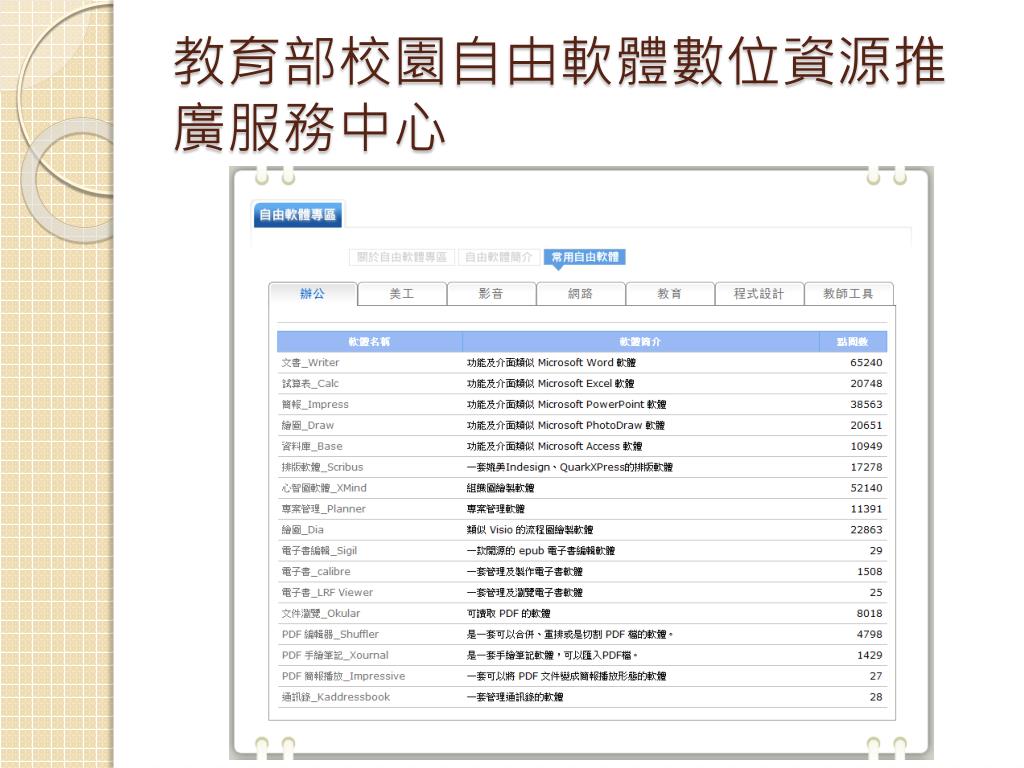Image resolution: width=1024 pixels, height=768 pixels.
Task: Open the 文書_Writer software link
Action: point(310,362)
